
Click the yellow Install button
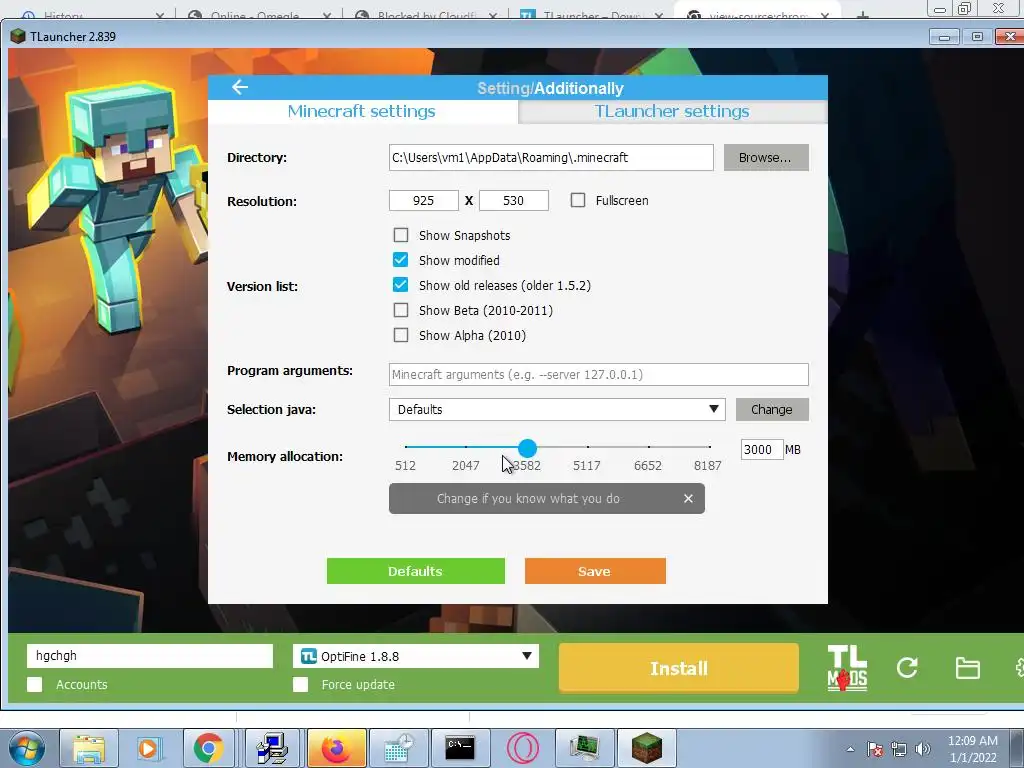[679, 668]
